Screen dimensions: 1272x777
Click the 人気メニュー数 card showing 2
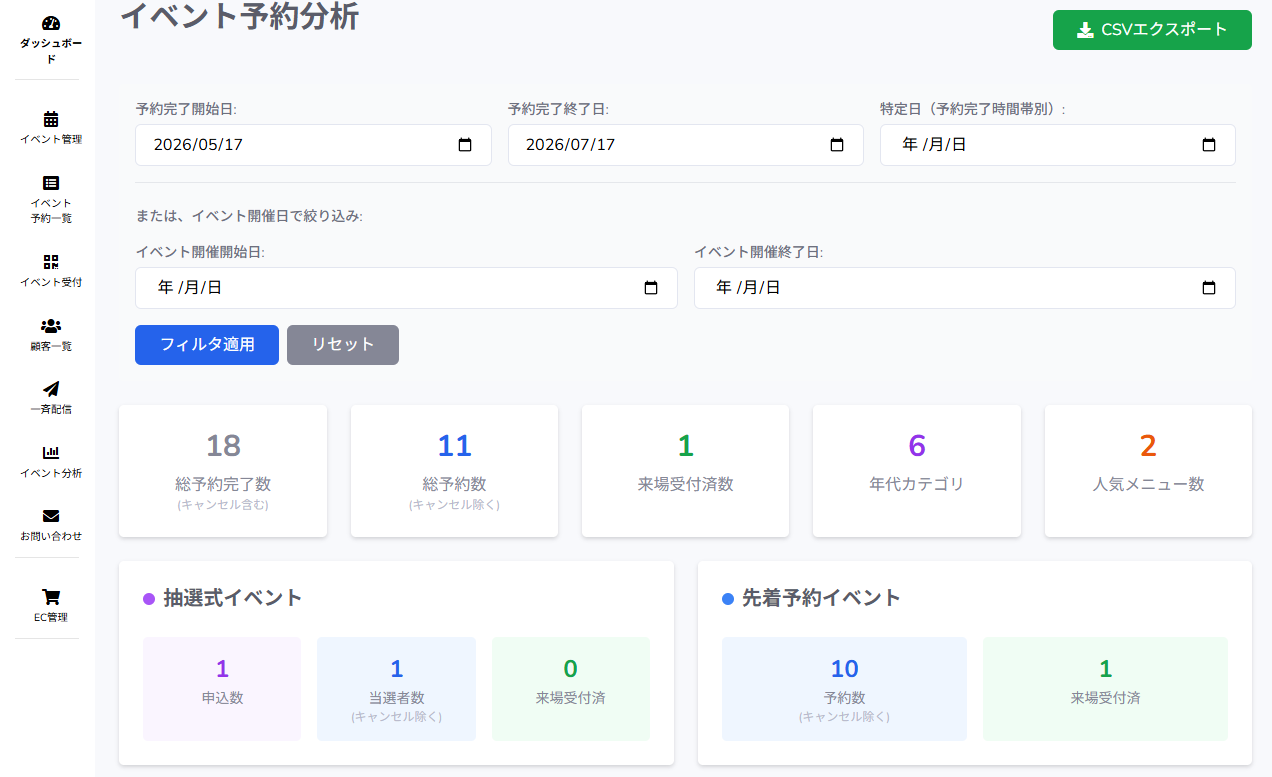(1148, 471)
